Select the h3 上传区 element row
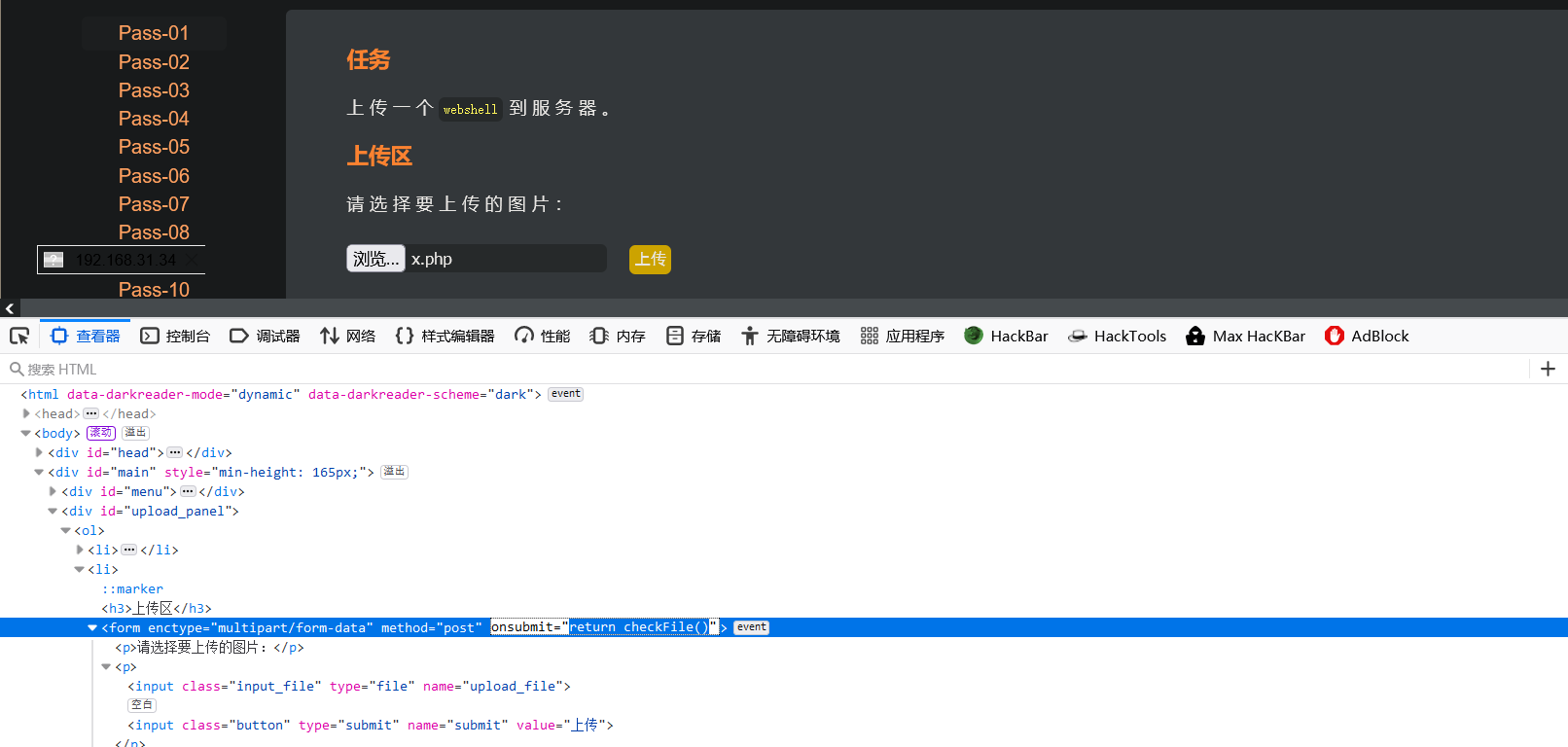The width and height of the screenshot is (1568, 747). [157, 608]
